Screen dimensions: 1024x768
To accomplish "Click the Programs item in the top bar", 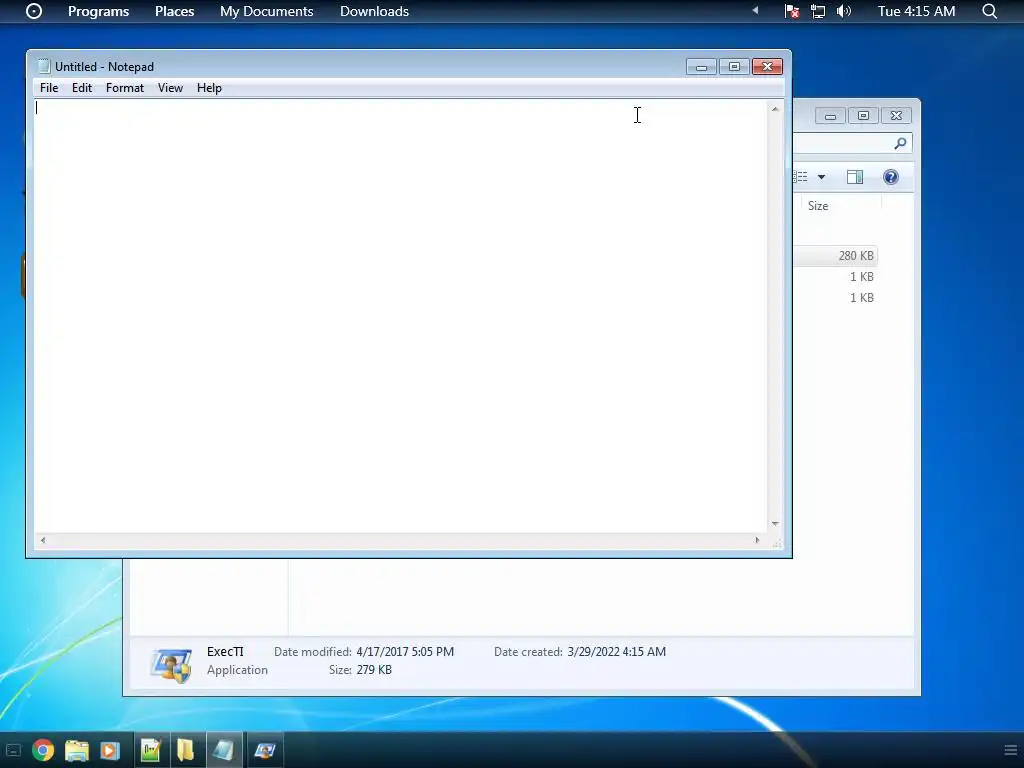I will (99, 11).
